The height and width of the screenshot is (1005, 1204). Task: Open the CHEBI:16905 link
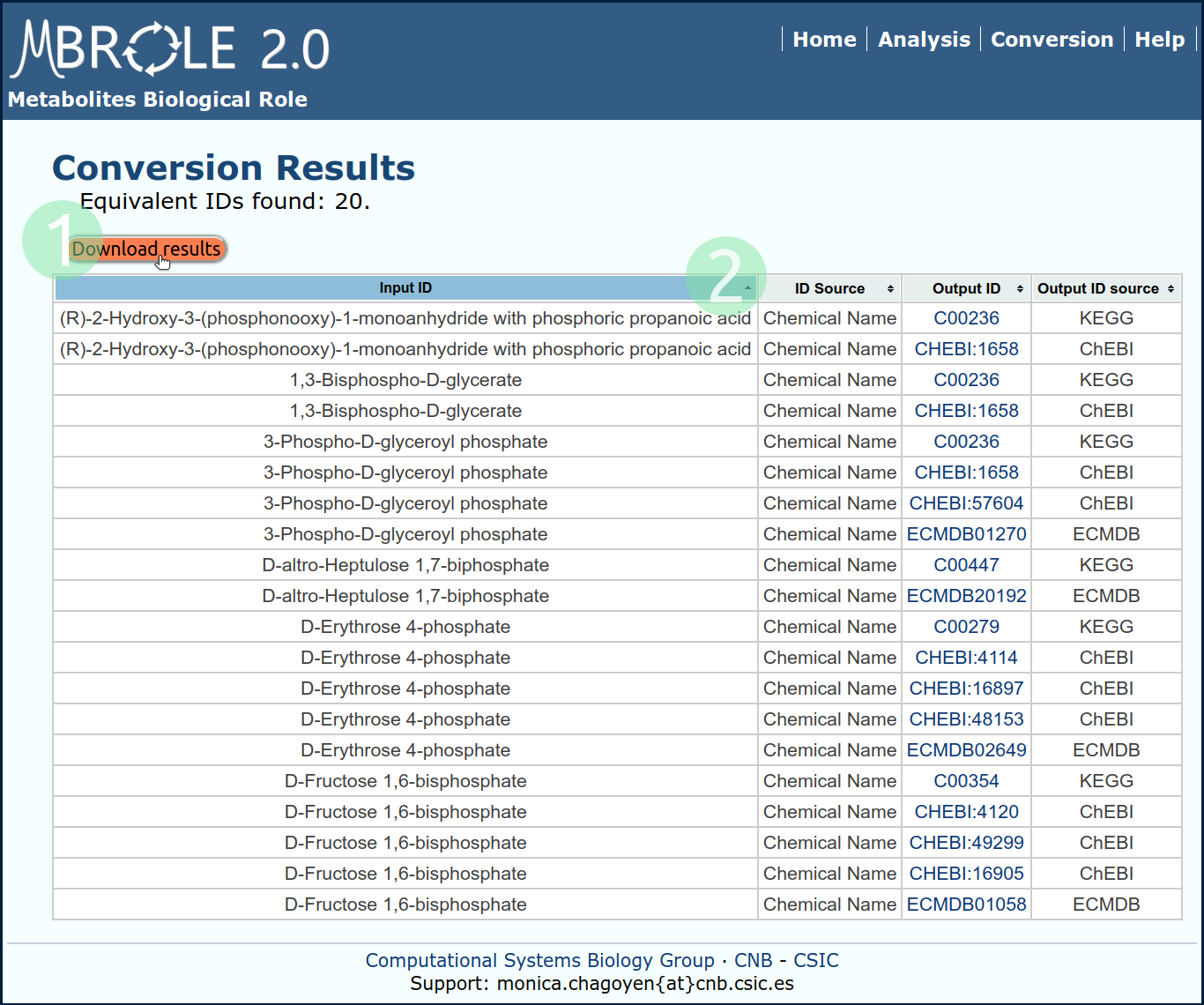[966, 874]
